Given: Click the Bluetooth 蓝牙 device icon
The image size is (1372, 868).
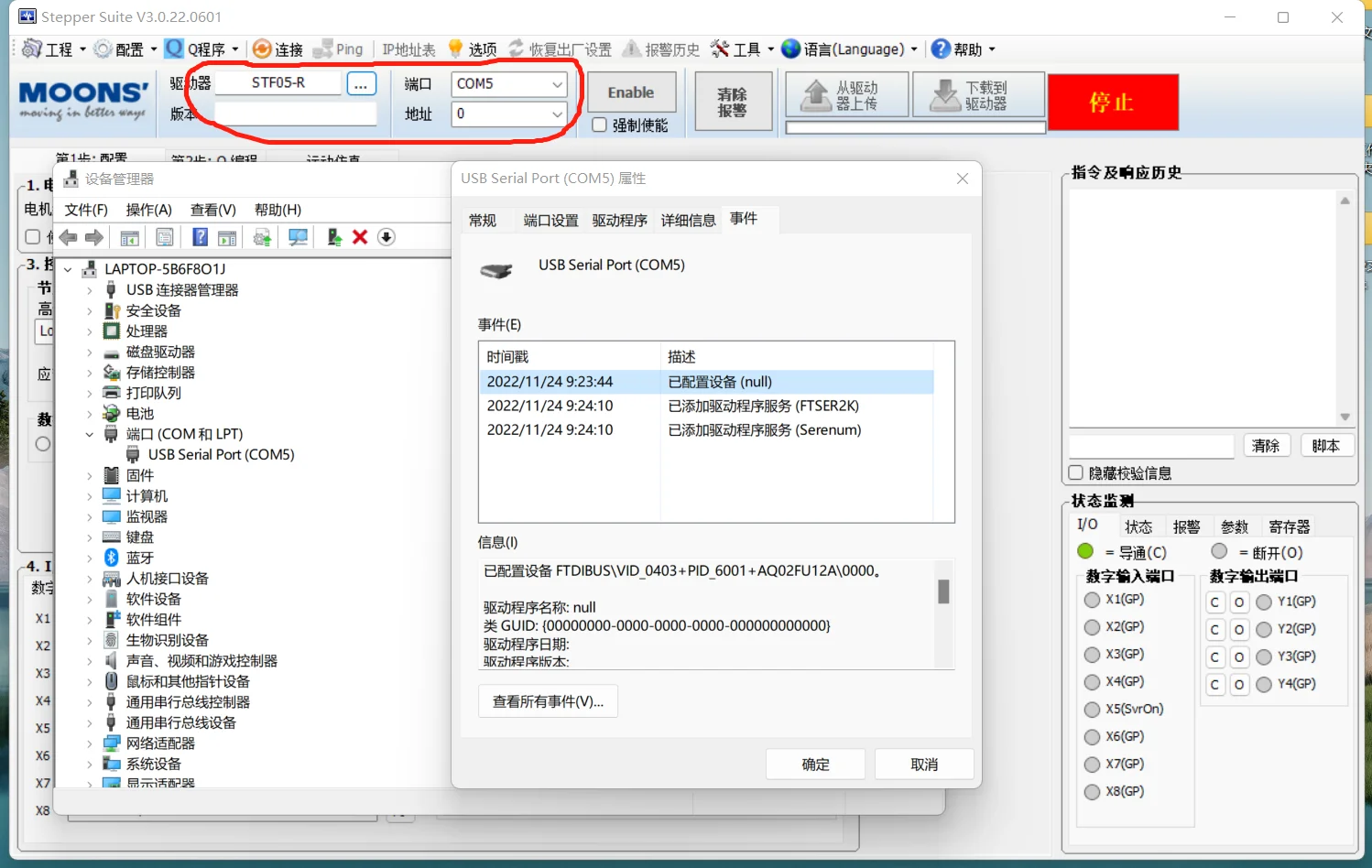Looking at the screenshot, I should [112, 558].
